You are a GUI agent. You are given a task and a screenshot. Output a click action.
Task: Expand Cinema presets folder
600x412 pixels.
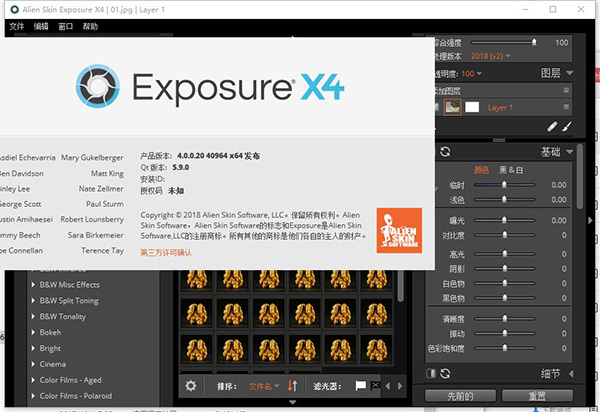33,364
